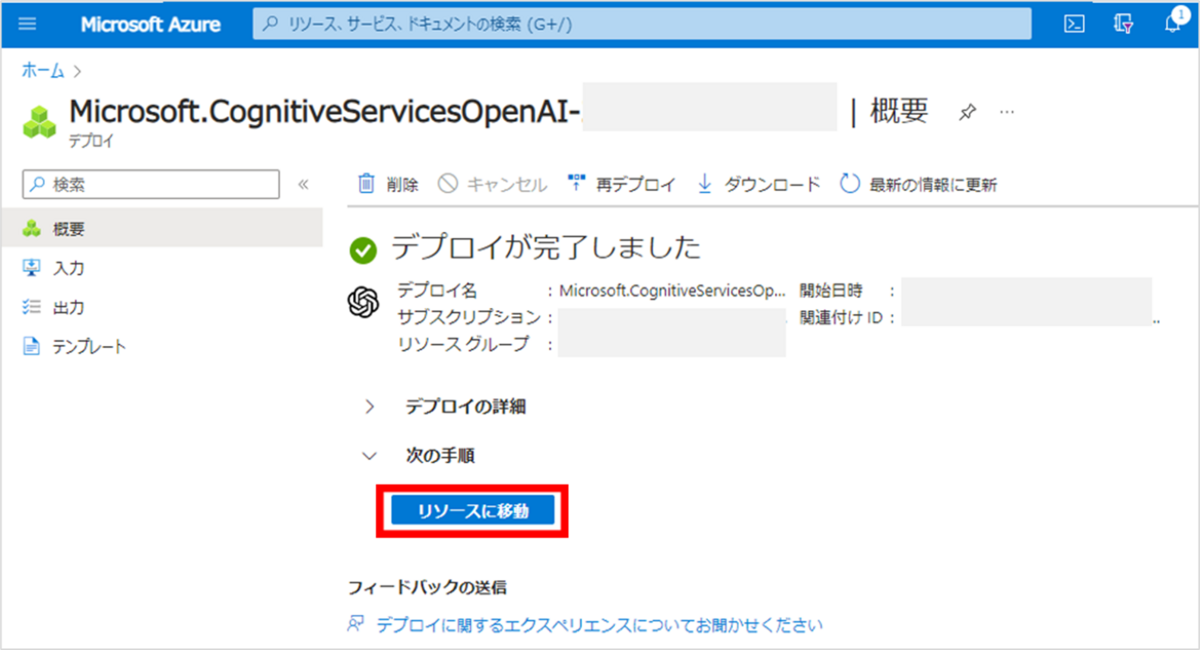Click the リソース グループ label
This screenshot has width=1200, height=650.
463,344
